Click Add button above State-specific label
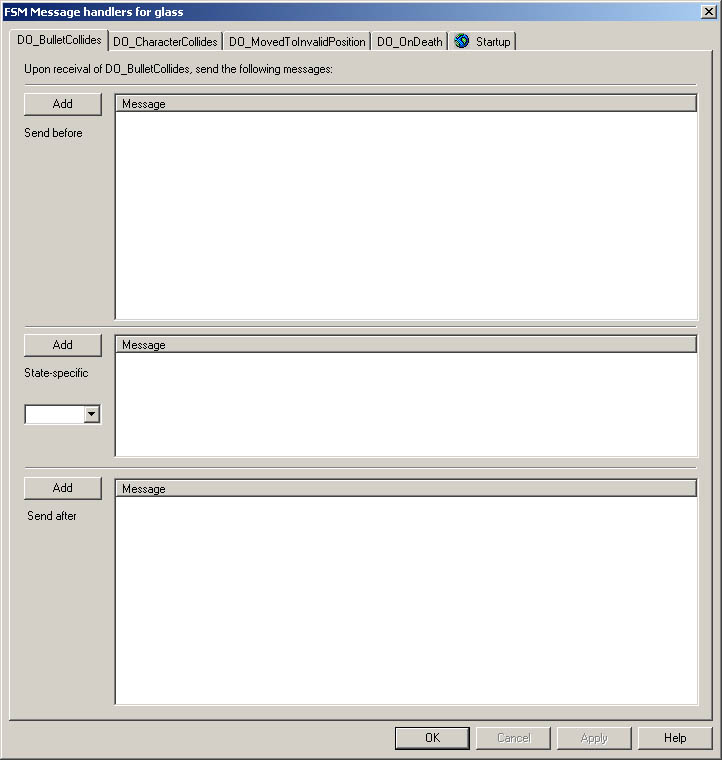 63,345
